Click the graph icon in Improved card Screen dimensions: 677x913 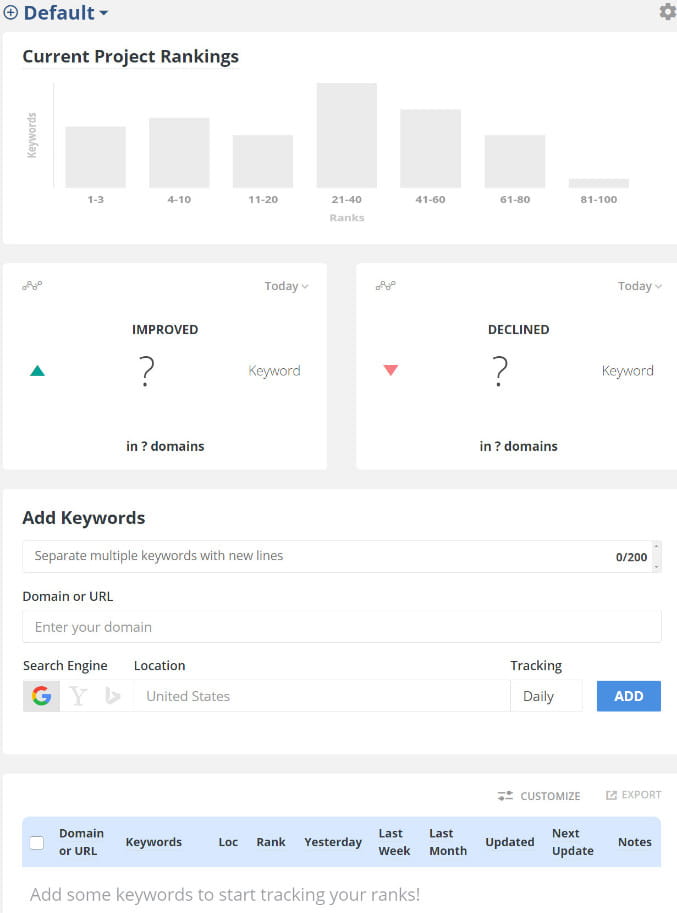pyautogui.click(x=32, y=286)
